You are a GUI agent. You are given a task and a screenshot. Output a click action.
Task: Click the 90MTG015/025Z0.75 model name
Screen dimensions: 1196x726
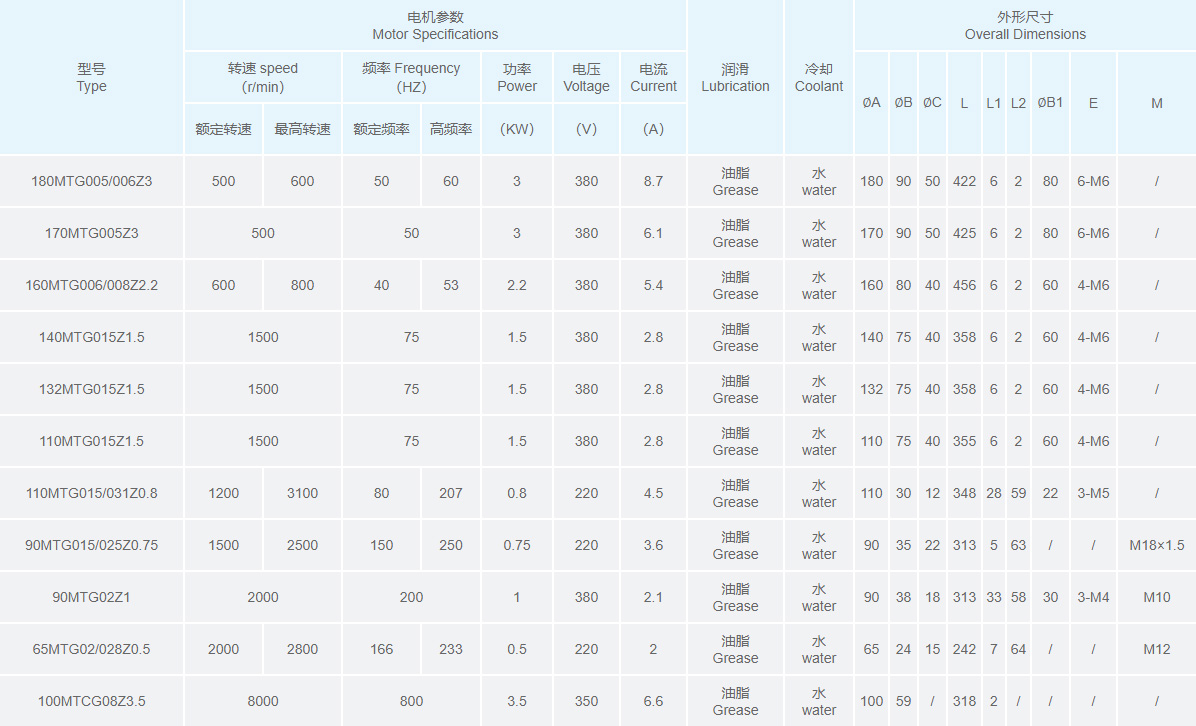point(92,545)
